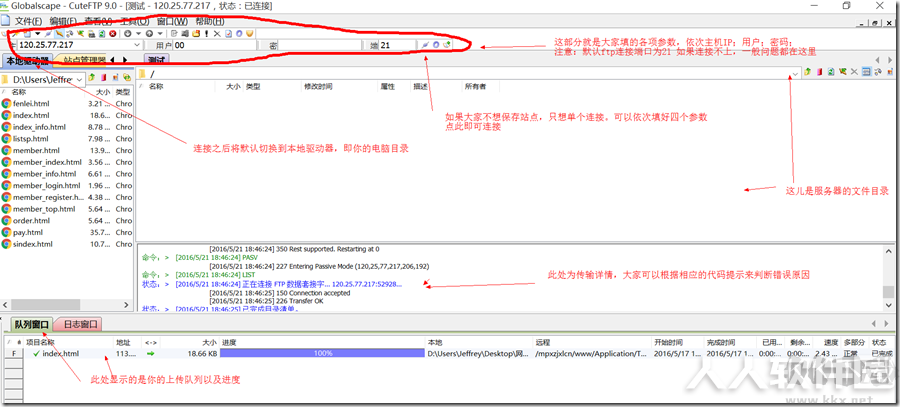Click the properties page icon beside main toolbar X
Image resolution: width=900 pixels, height=407 pixels.
click(x=228, y=34)
